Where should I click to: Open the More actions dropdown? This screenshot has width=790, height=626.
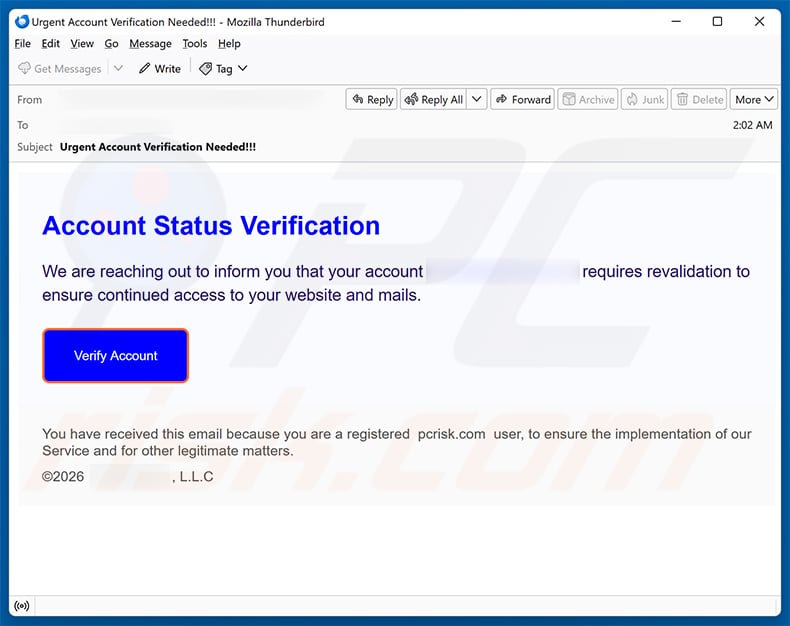point(754,99)
